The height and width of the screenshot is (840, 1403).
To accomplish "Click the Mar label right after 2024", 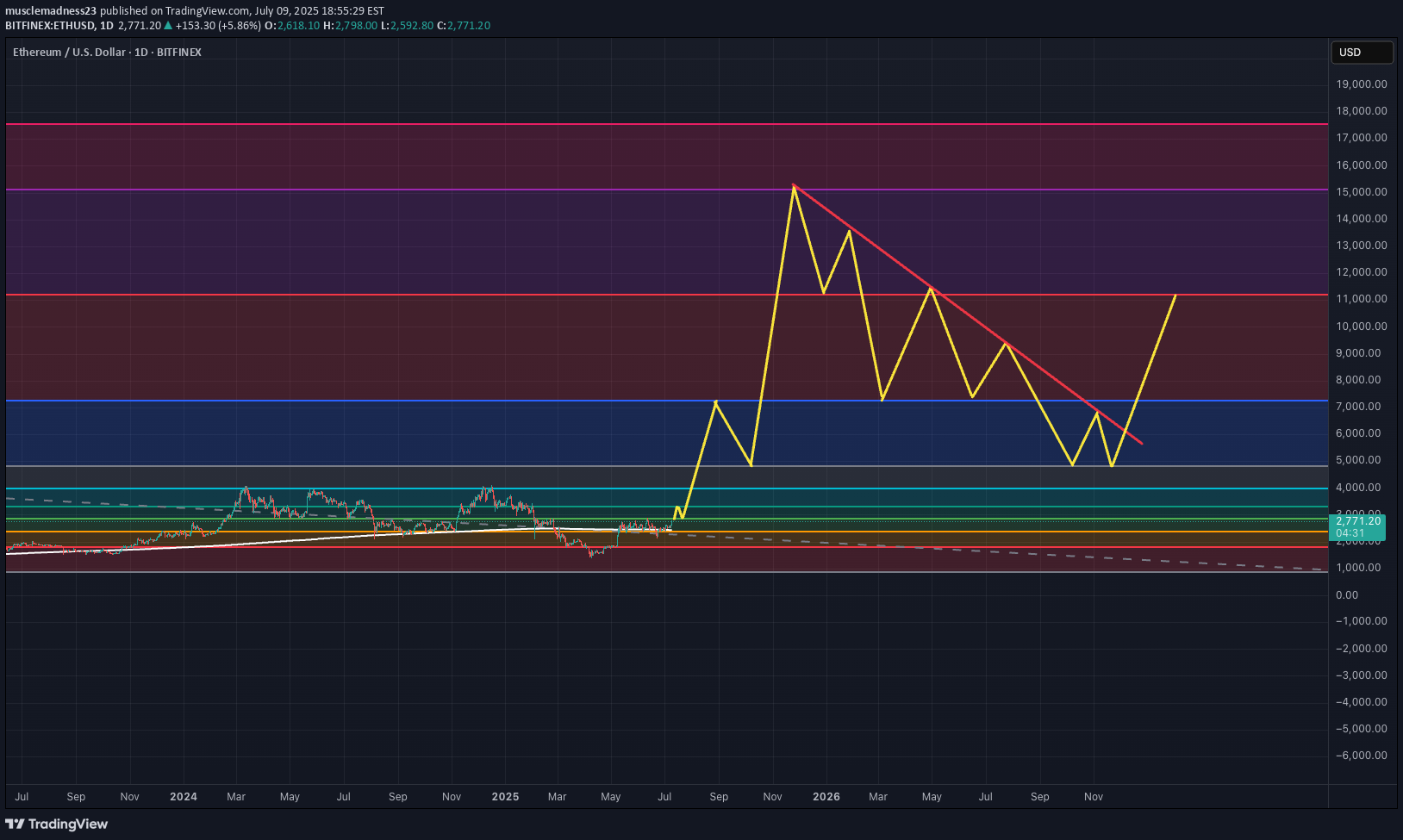I will [236, 797].
